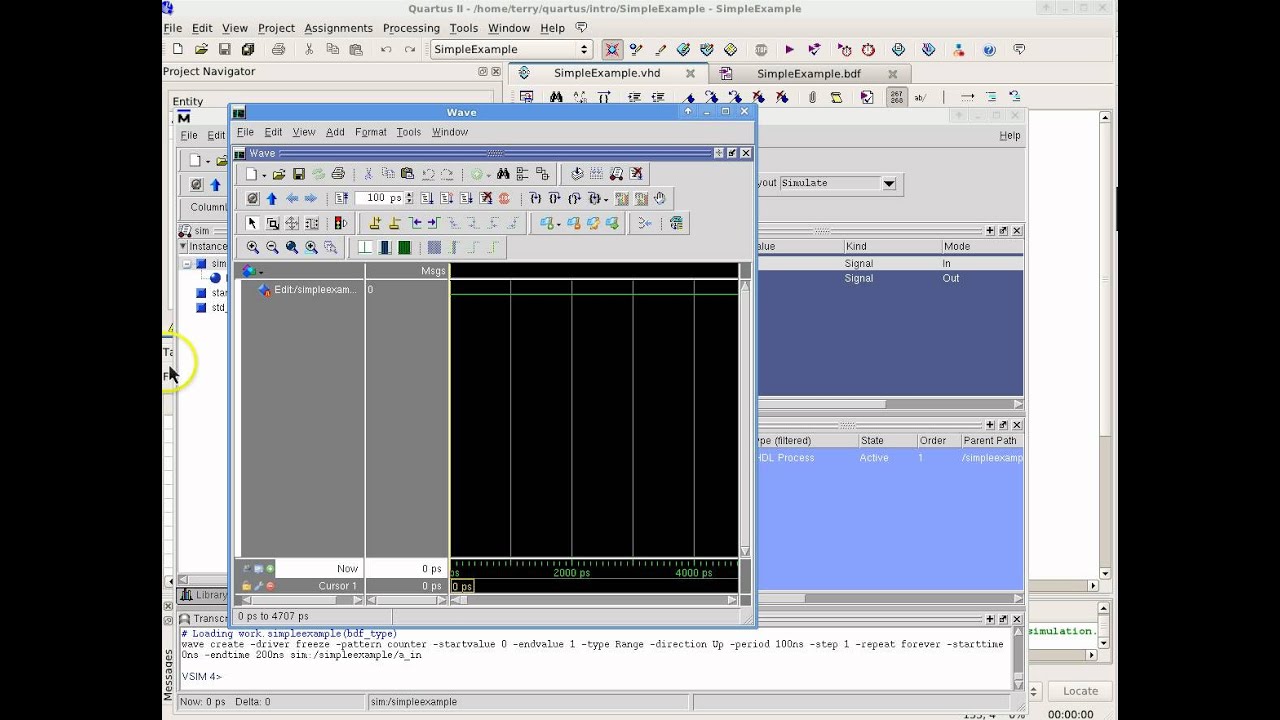Click the Parent Path column header
The image size is (1280, 720).
(990, 440)
